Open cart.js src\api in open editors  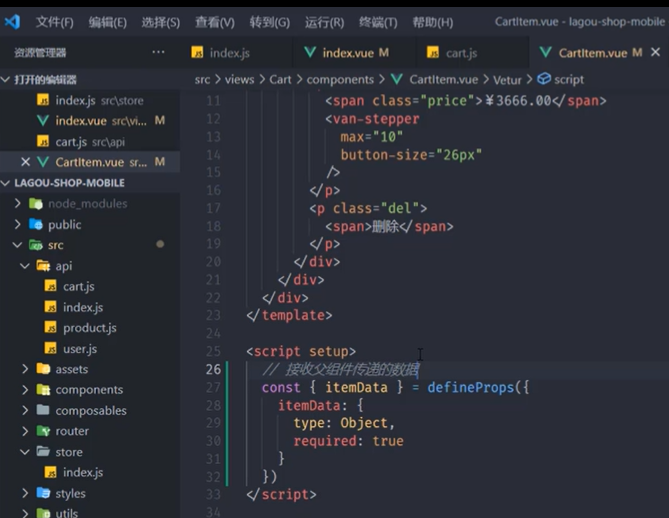[x=90, y=142]
